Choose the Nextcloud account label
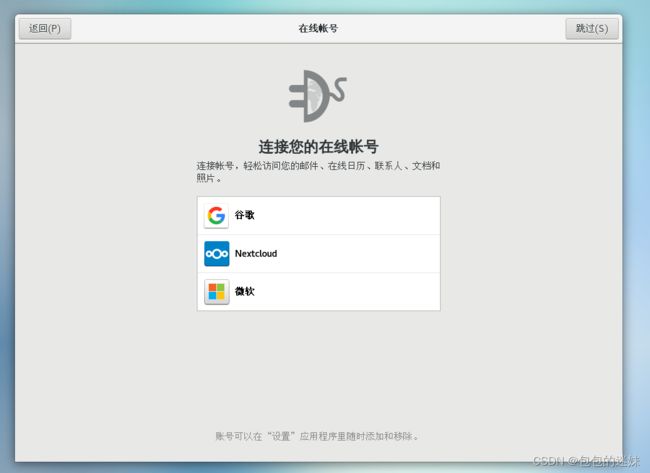The height and width of the screenshot is (473, 650). point(256,254)
